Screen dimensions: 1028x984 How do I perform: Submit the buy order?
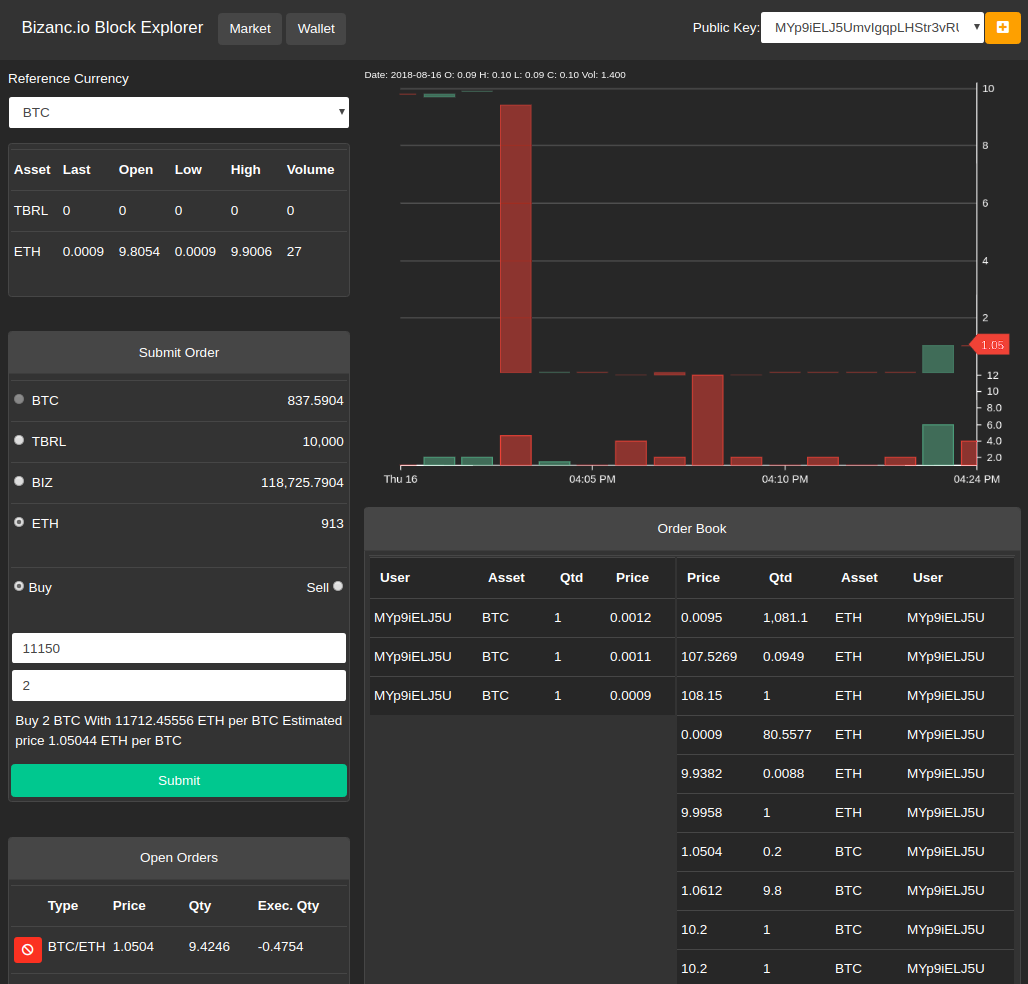179,780
